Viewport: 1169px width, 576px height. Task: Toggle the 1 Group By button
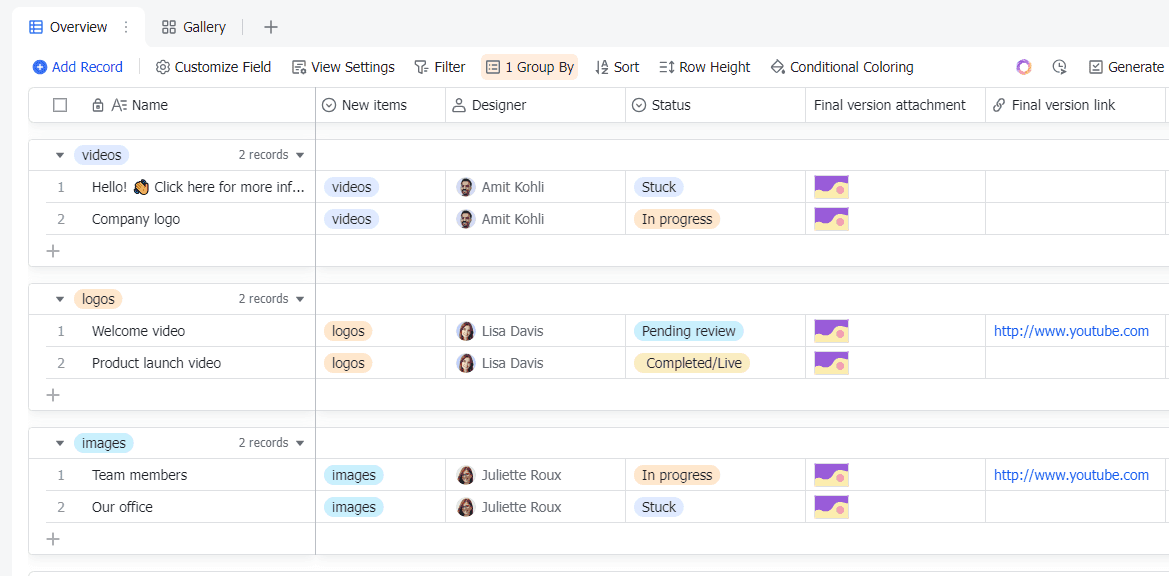(x=529, y=67)
